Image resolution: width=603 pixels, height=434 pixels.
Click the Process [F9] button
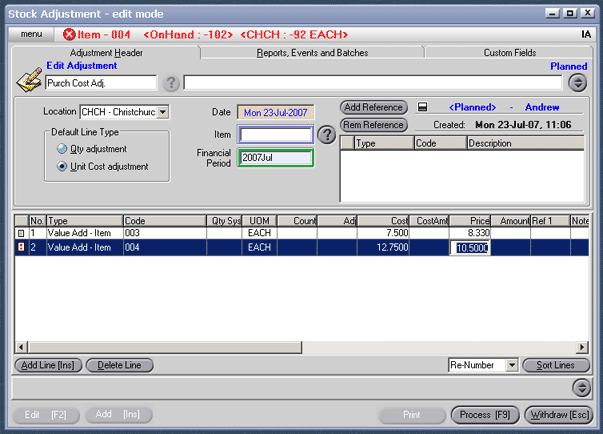click(485, 415)
